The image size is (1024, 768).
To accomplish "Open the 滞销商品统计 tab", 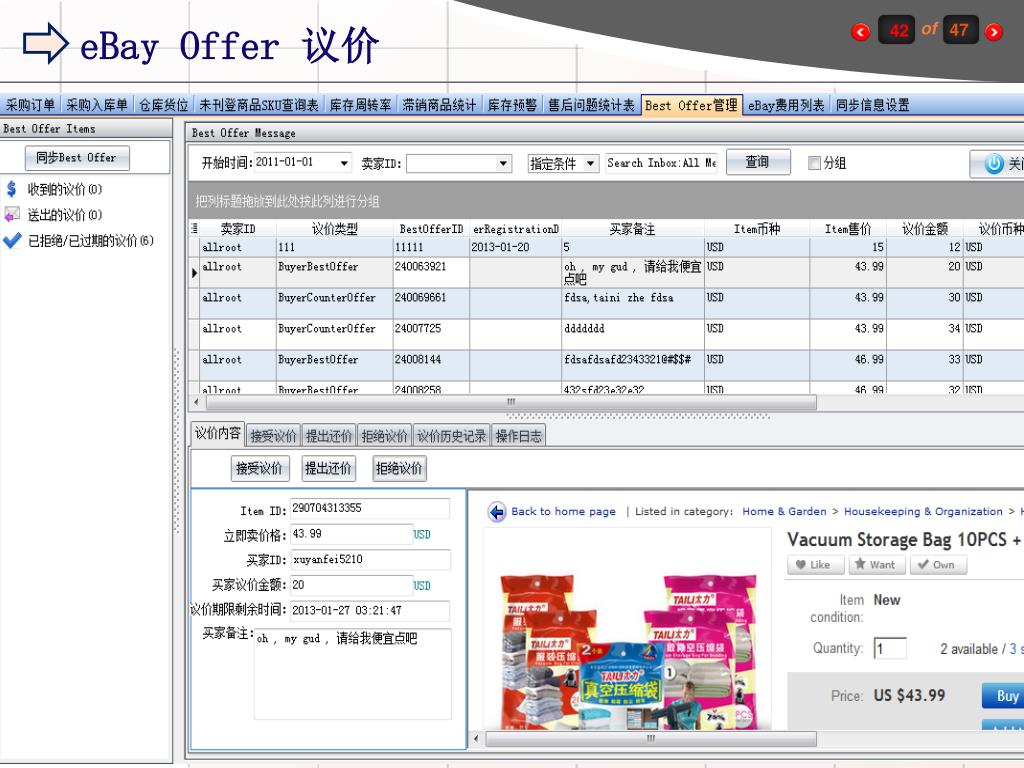I will coord(439,105).
